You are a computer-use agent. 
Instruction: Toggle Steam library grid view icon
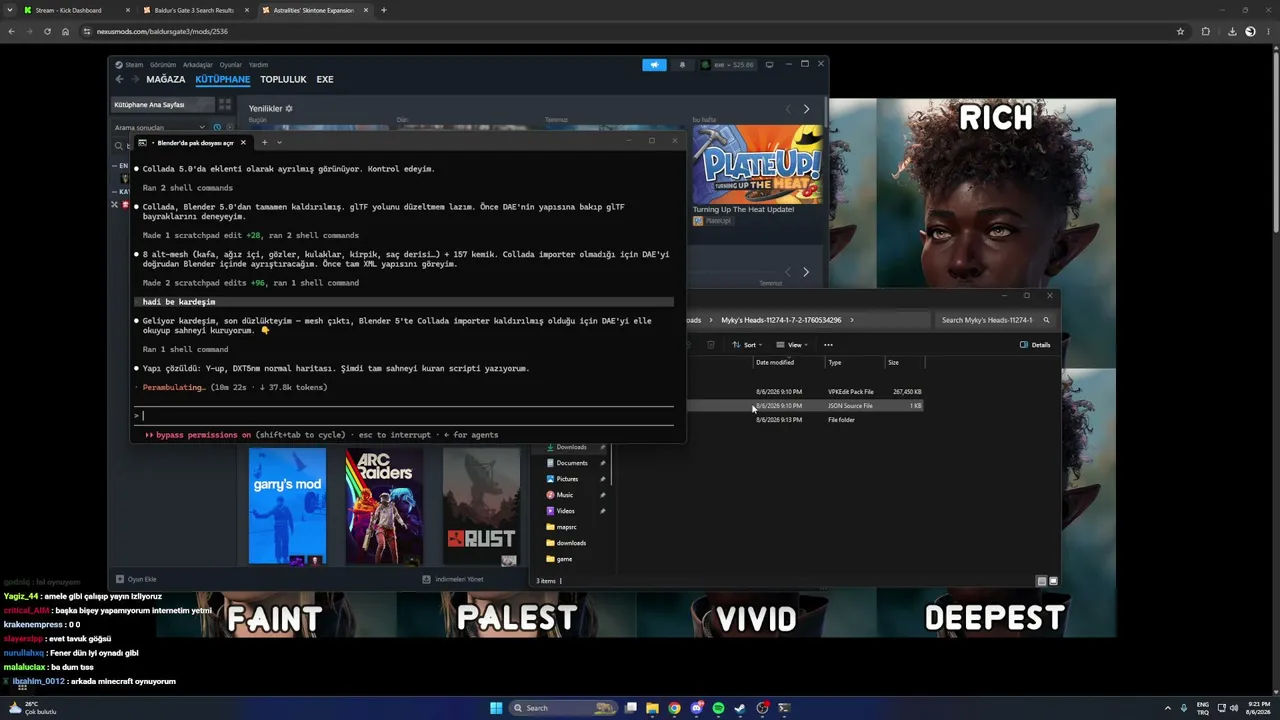tap(225, 105)
